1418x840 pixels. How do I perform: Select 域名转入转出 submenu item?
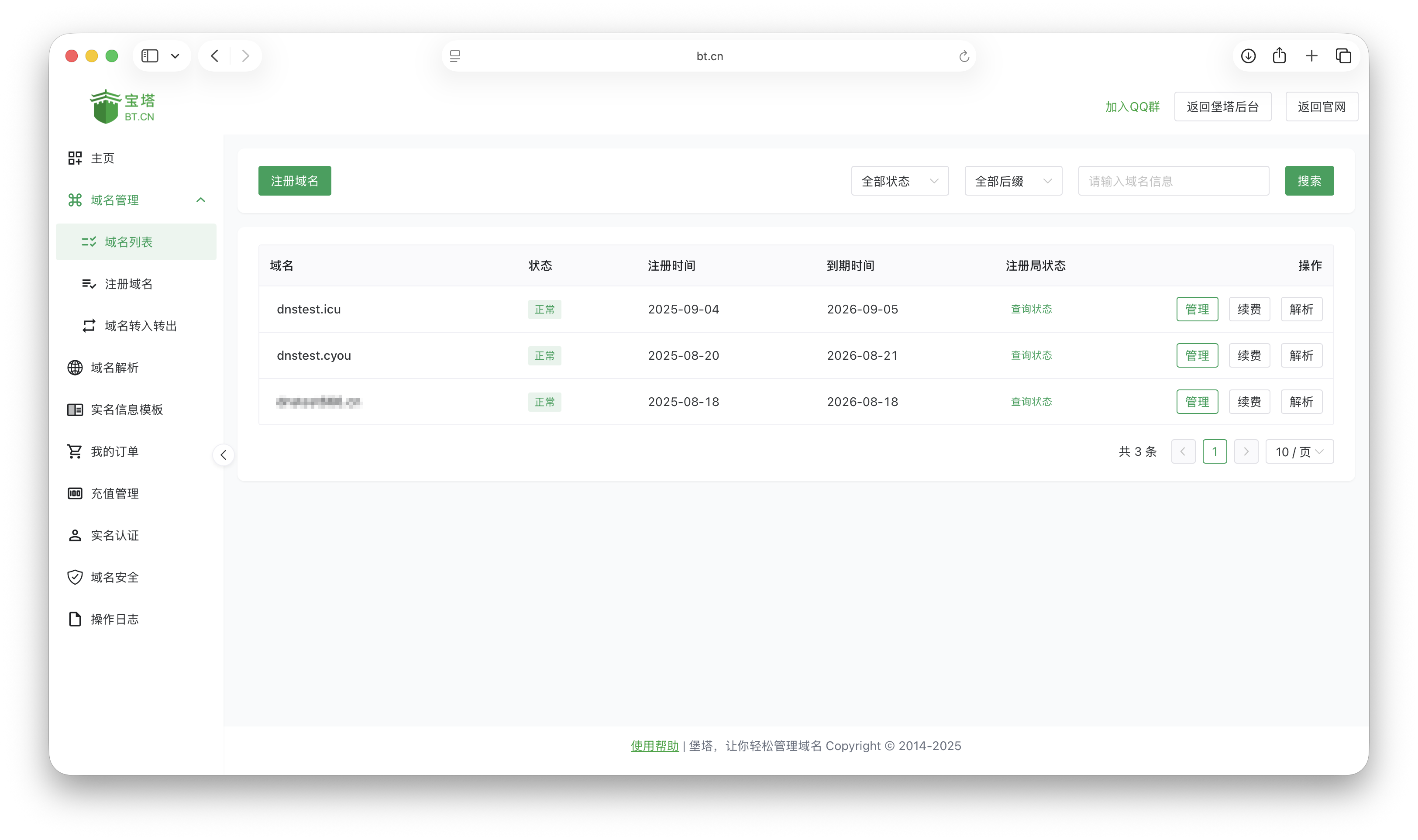point(140,326)
